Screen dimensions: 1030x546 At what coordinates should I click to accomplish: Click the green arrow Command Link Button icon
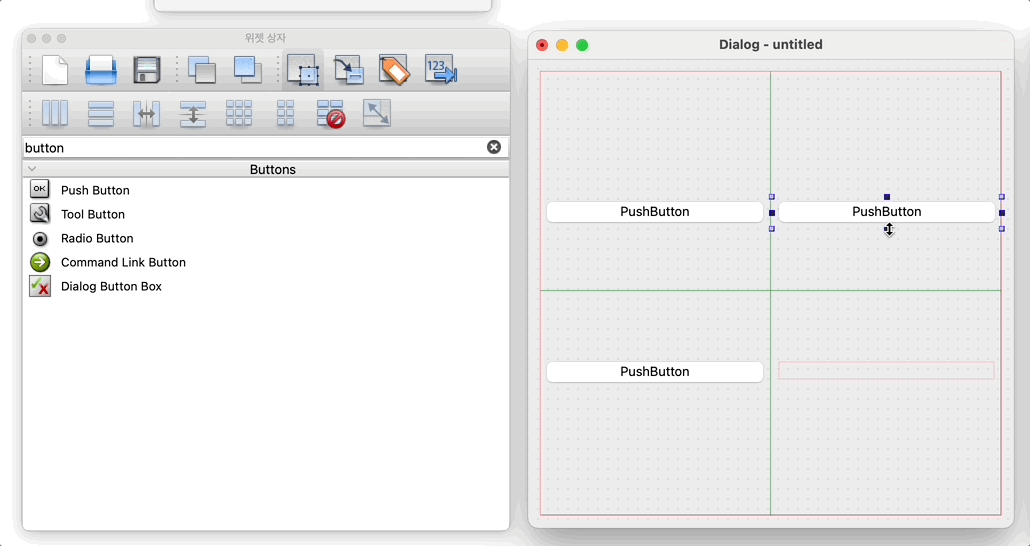pos(40,262)
